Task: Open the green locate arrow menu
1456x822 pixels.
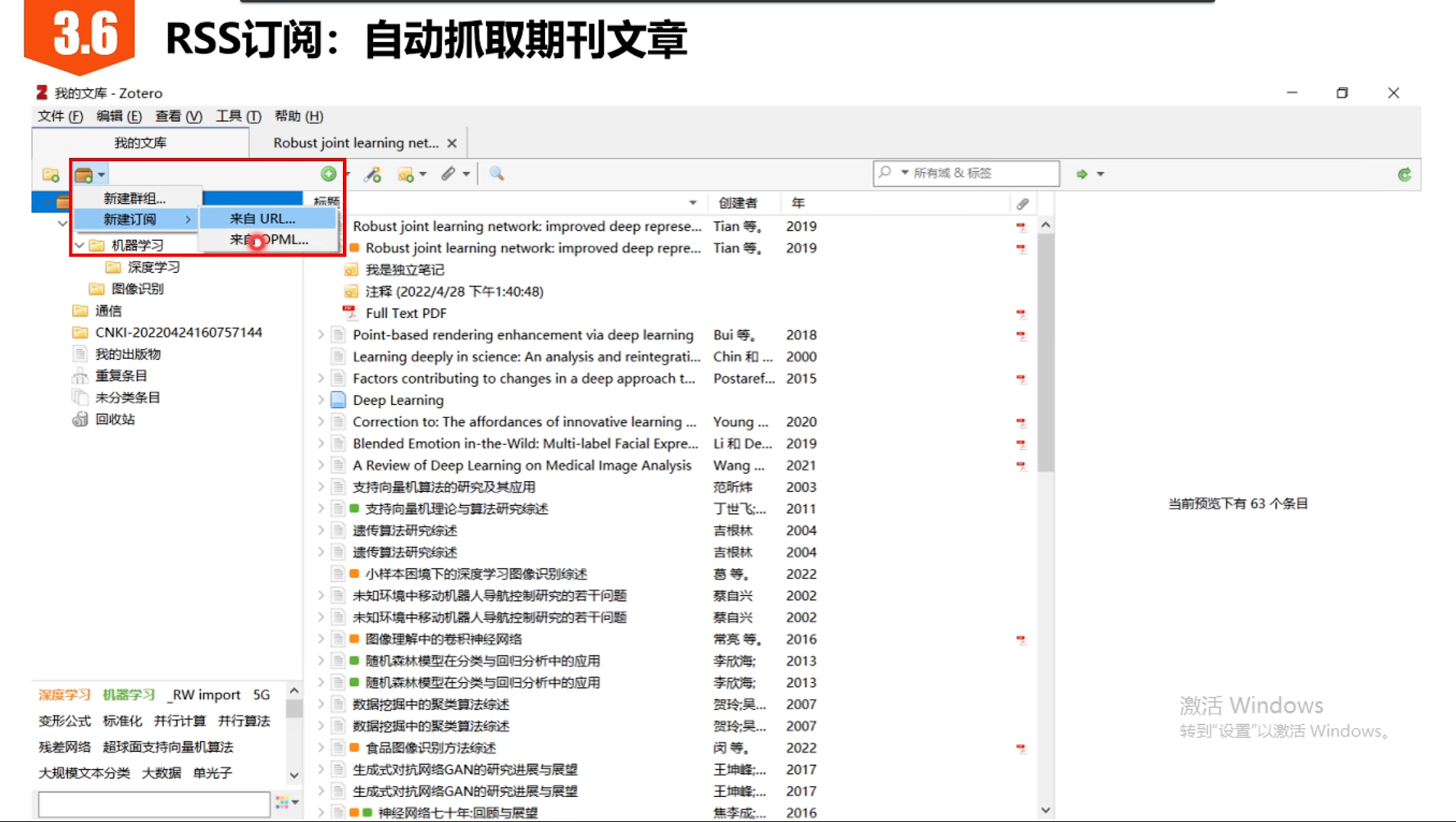Action: (x=1091, y=174)
